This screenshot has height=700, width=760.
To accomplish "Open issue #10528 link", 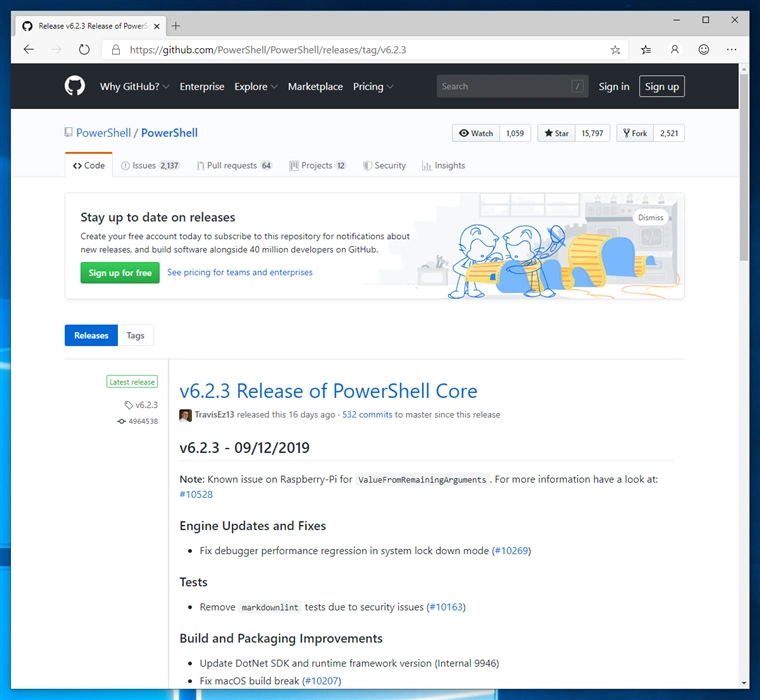I will pyautogui.click(x=196, y=494).
